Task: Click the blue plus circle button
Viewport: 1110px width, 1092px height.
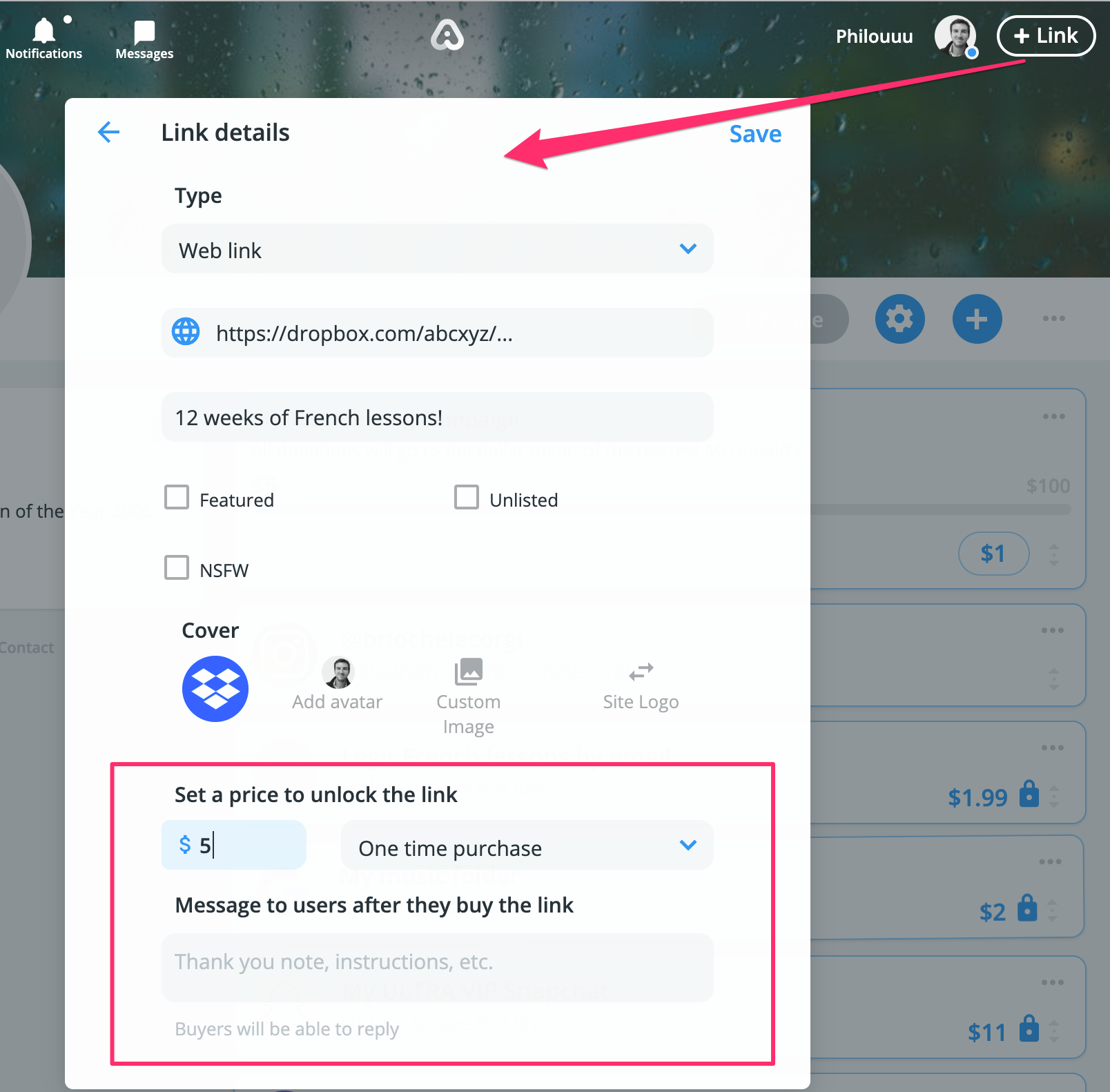Action: coord(977,319)
